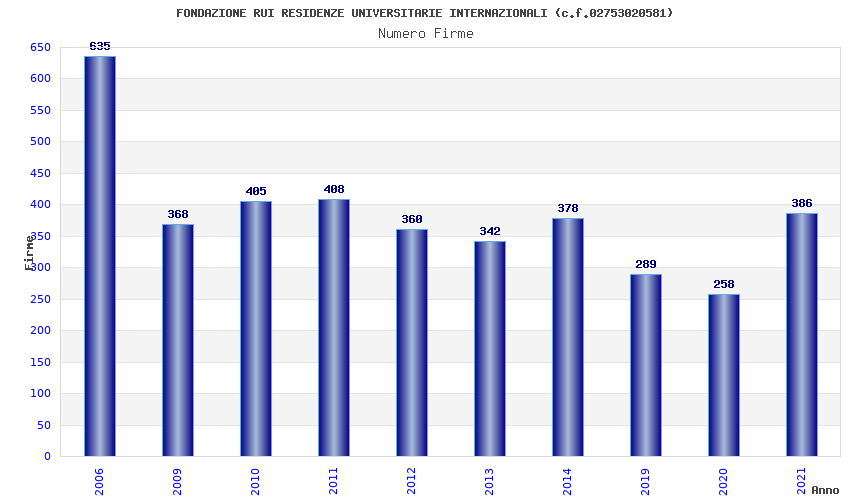The height and width of the screenshot is (500, 850).
Task: Click the data label 386
Action: 802,203
